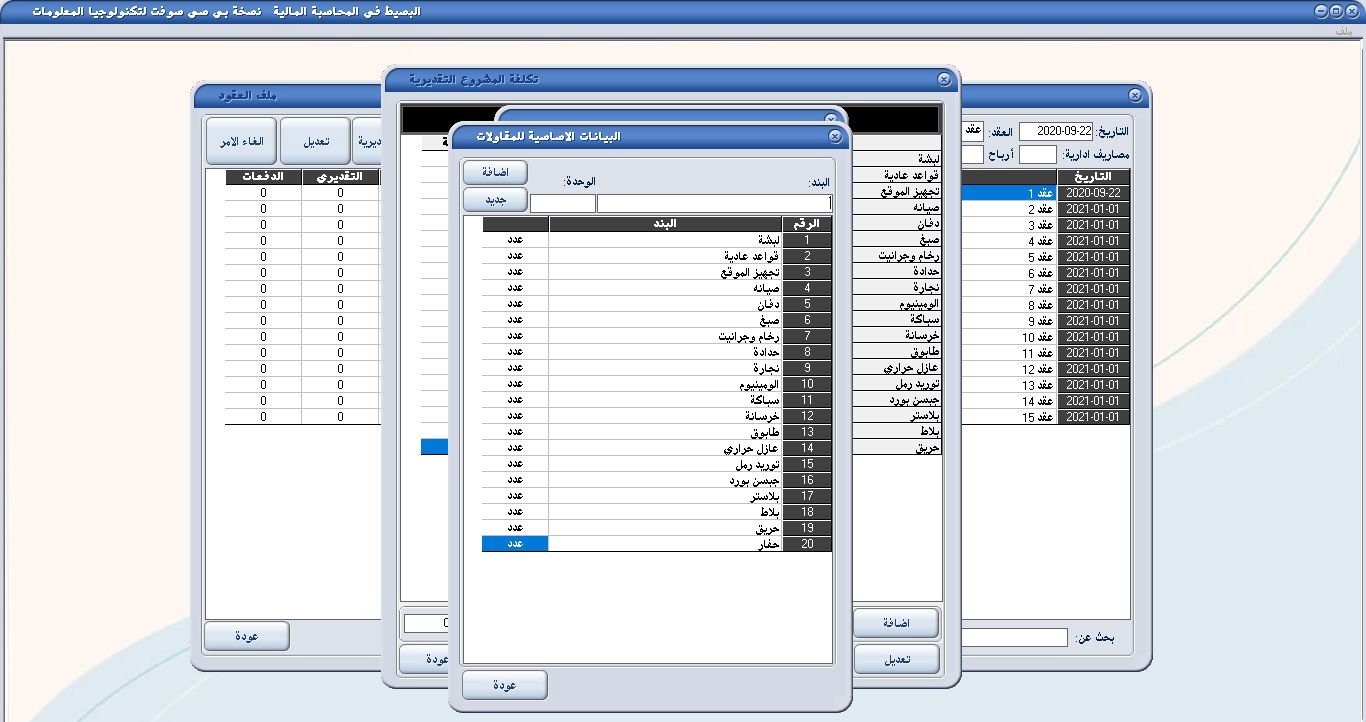The image size is (1366, 722).
Task: Click تعديل button below اضافة on the right
Action: (x=895, y=658)
